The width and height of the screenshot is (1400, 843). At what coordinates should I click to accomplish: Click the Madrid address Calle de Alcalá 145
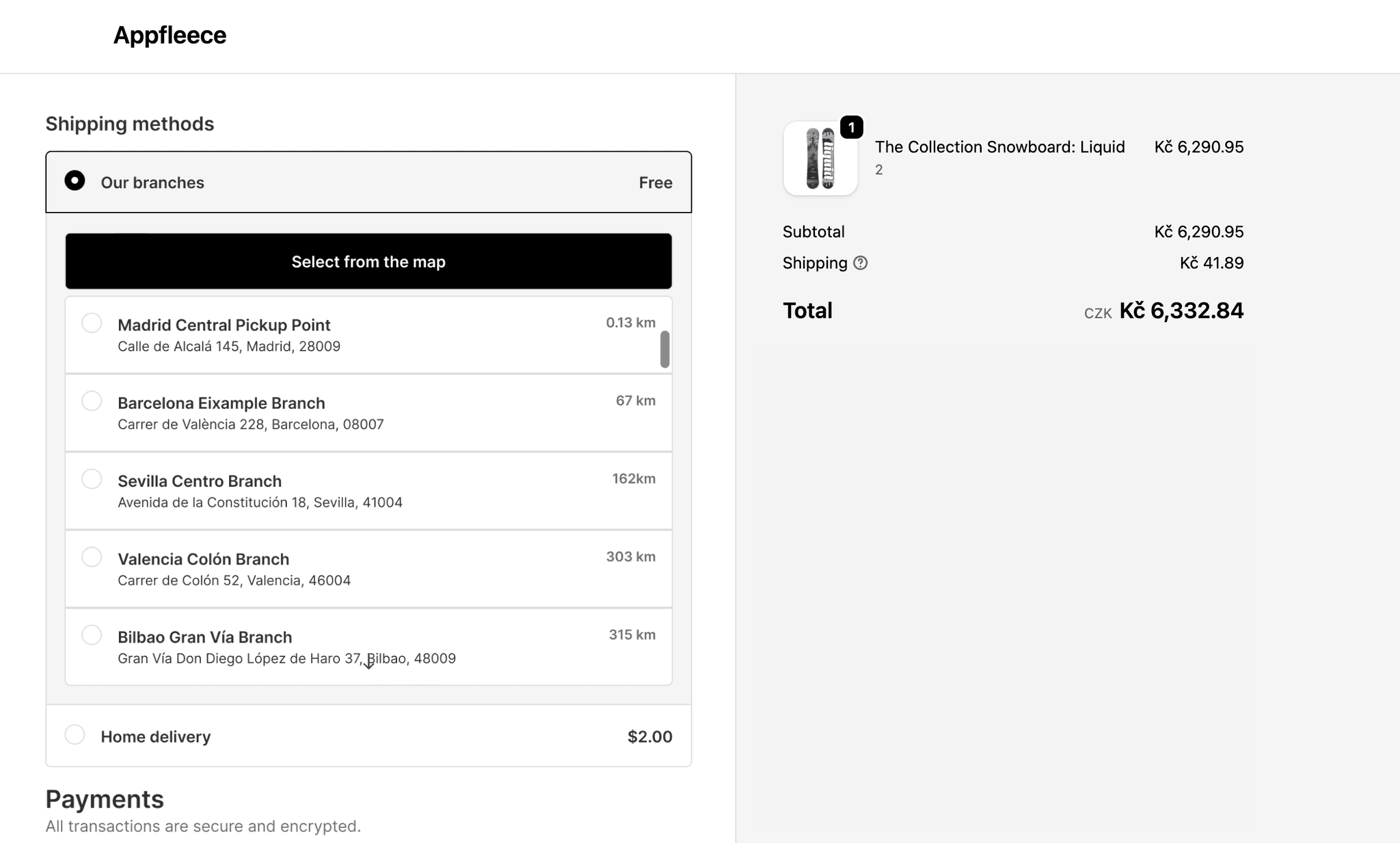[x=229, y=346]
